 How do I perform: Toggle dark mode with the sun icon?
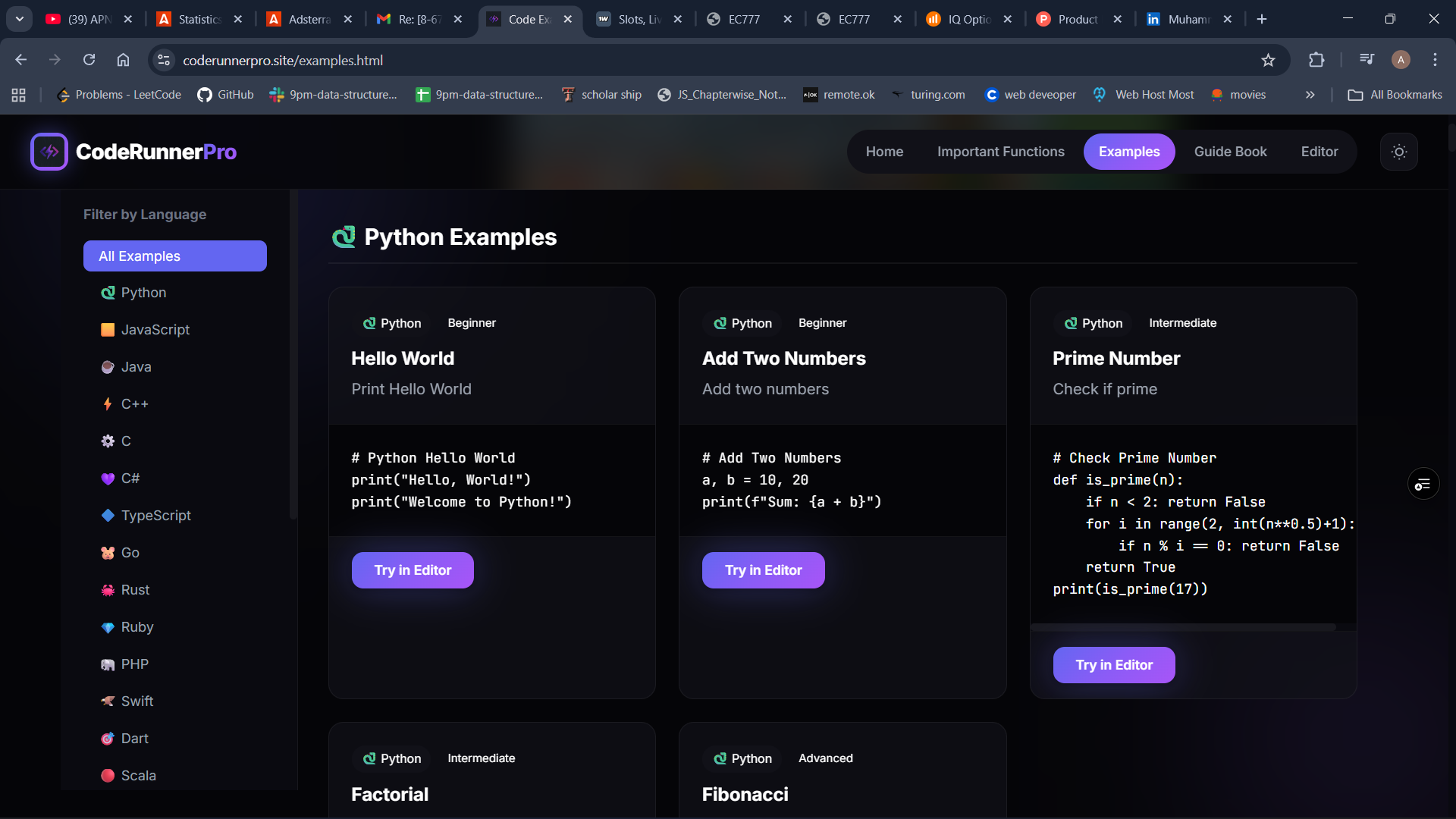pyautogui.click(x=1399, y=152)
